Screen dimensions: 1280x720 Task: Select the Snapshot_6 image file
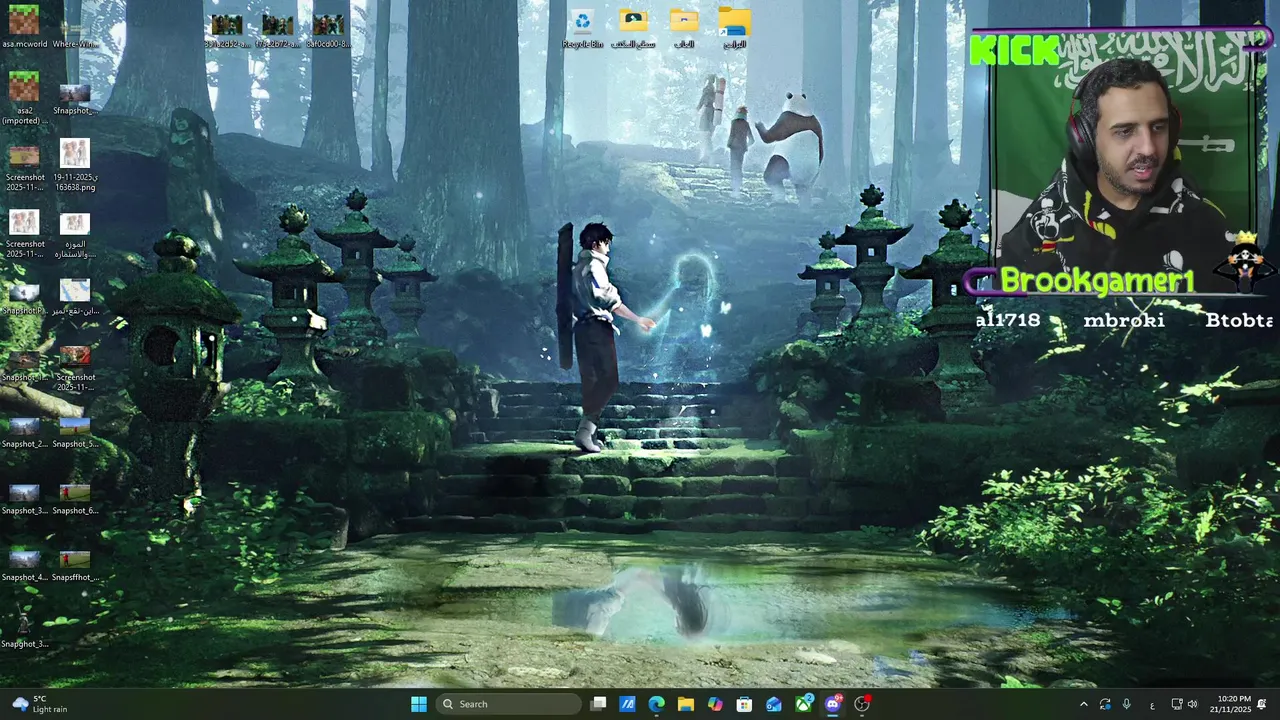(75, 499)
